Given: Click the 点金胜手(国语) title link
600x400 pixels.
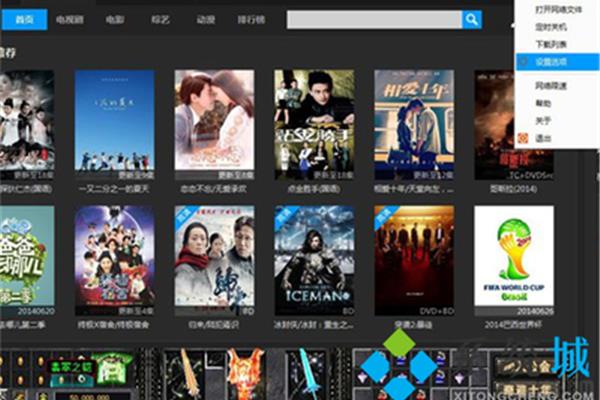Looking at the screenshot, I should pyautogui.click(x=314, y=189).
